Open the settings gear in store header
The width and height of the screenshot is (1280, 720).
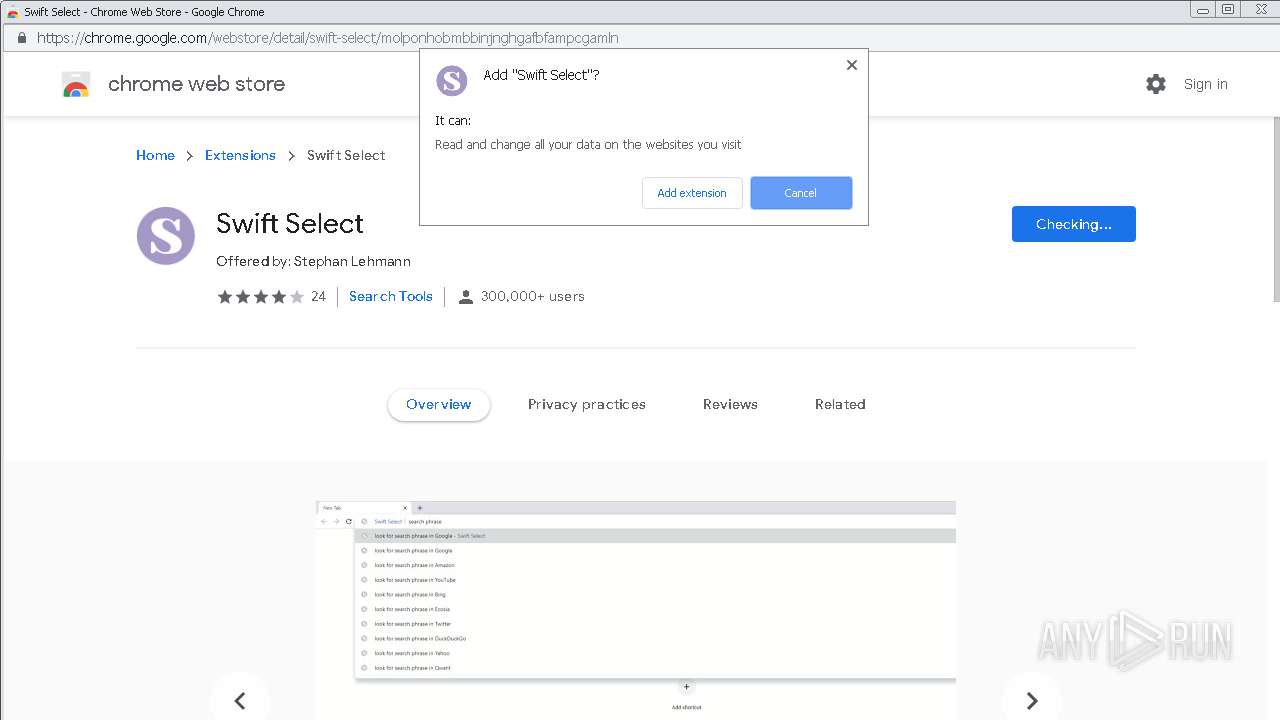point(1156,84)
